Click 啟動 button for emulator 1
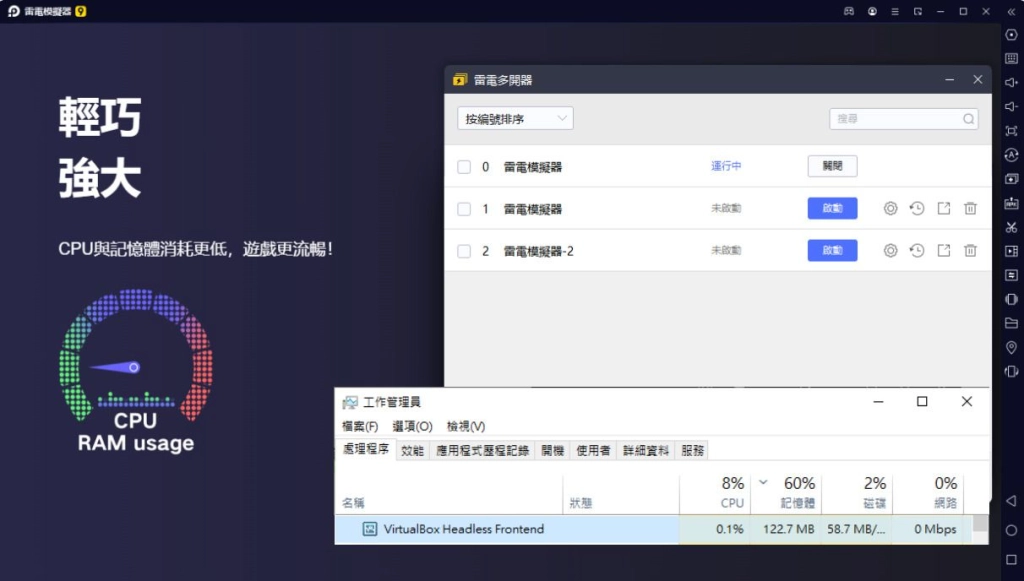The width and height of the screenshot is (1024, 581). (x=832, y=208)
